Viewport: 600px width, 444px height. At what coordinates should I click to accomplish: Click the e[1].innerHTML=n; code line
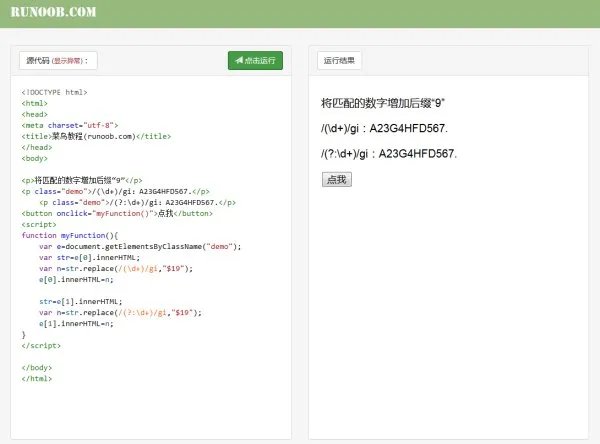click(x=76, y=323)
